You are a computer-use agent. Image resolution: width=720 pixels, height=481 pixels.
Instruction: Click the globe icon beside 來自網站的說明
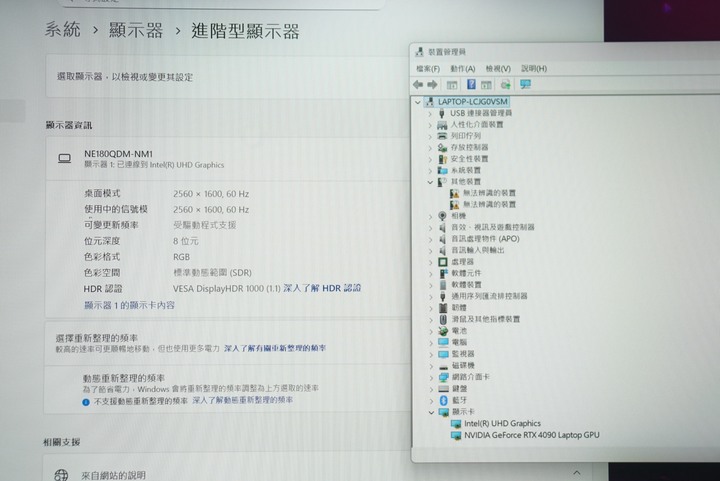(62, 475)
